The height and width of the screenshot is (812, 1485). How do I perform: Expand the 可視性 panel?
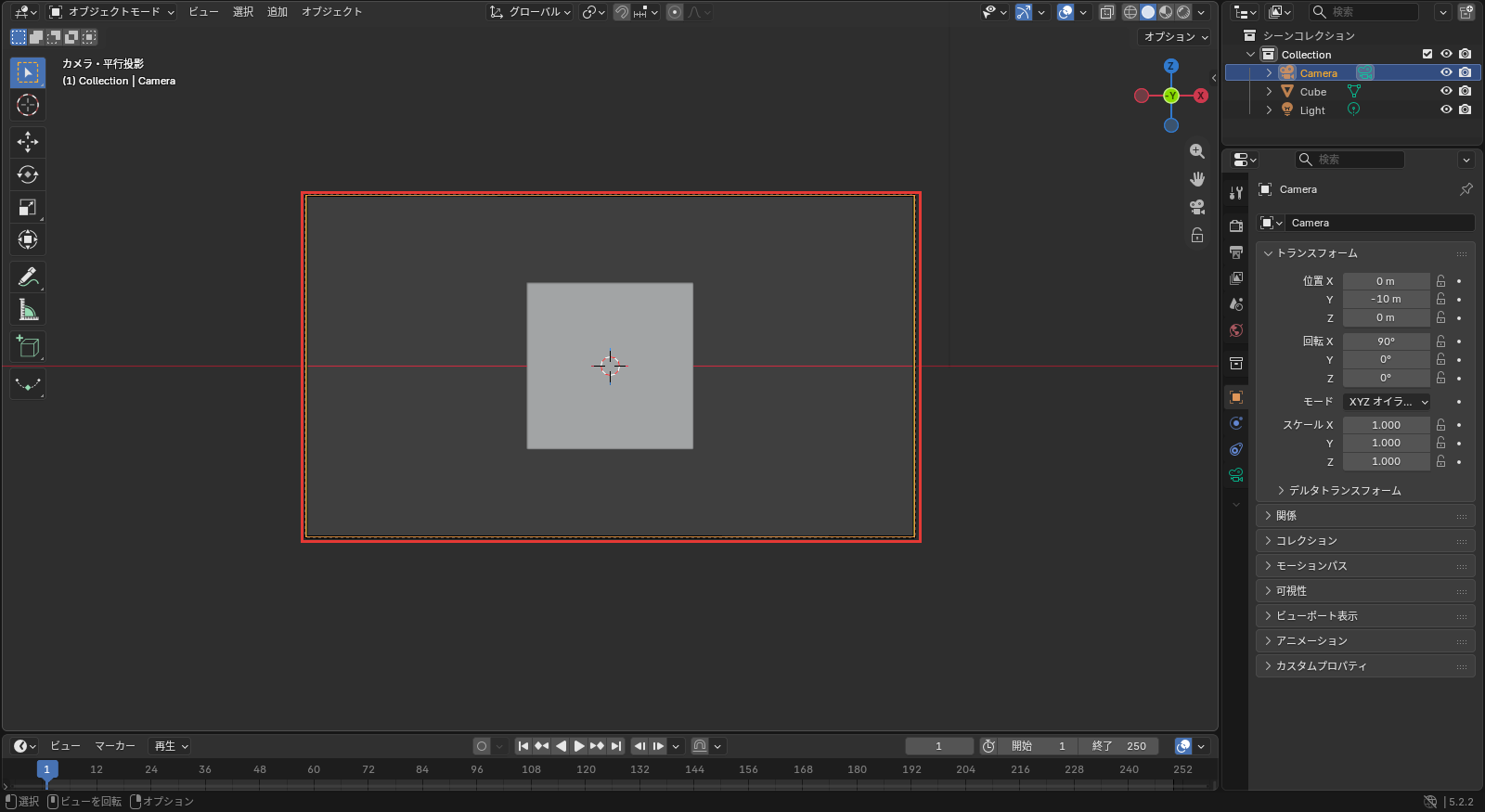click(1365, 590)
